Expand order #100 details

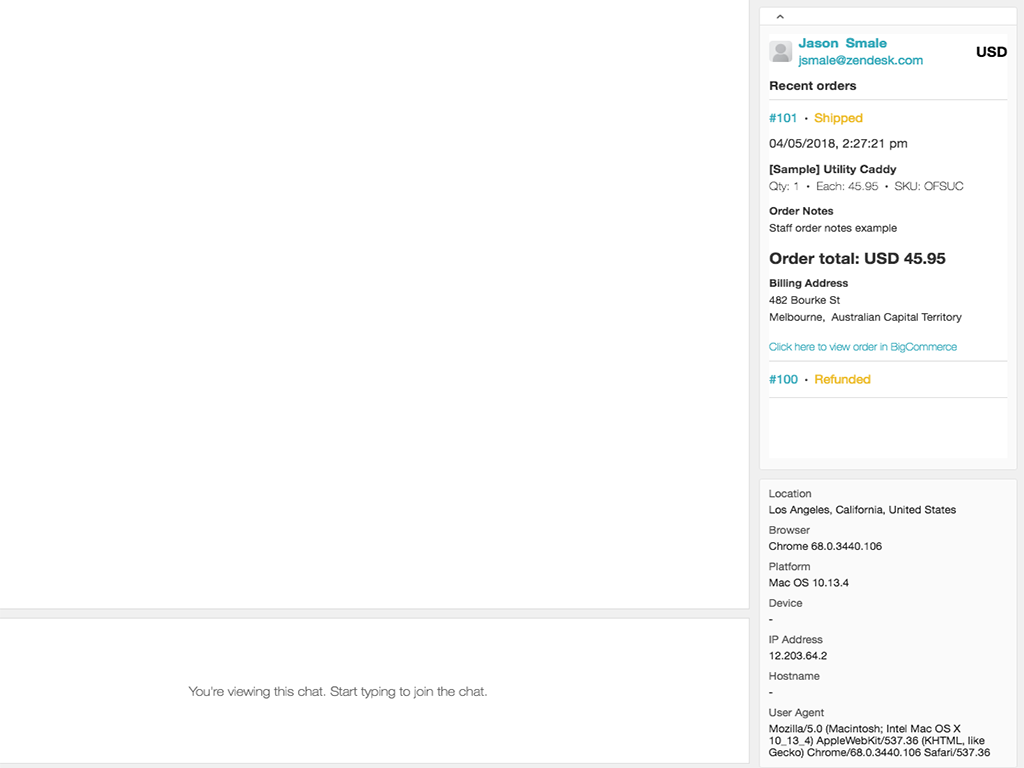(x=783, y=379)
